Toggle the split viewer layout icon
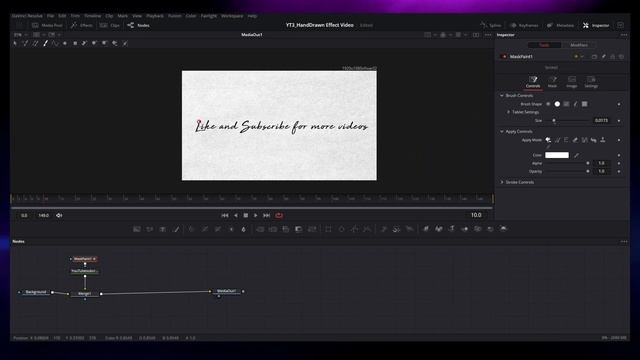 tap(476, 35)
